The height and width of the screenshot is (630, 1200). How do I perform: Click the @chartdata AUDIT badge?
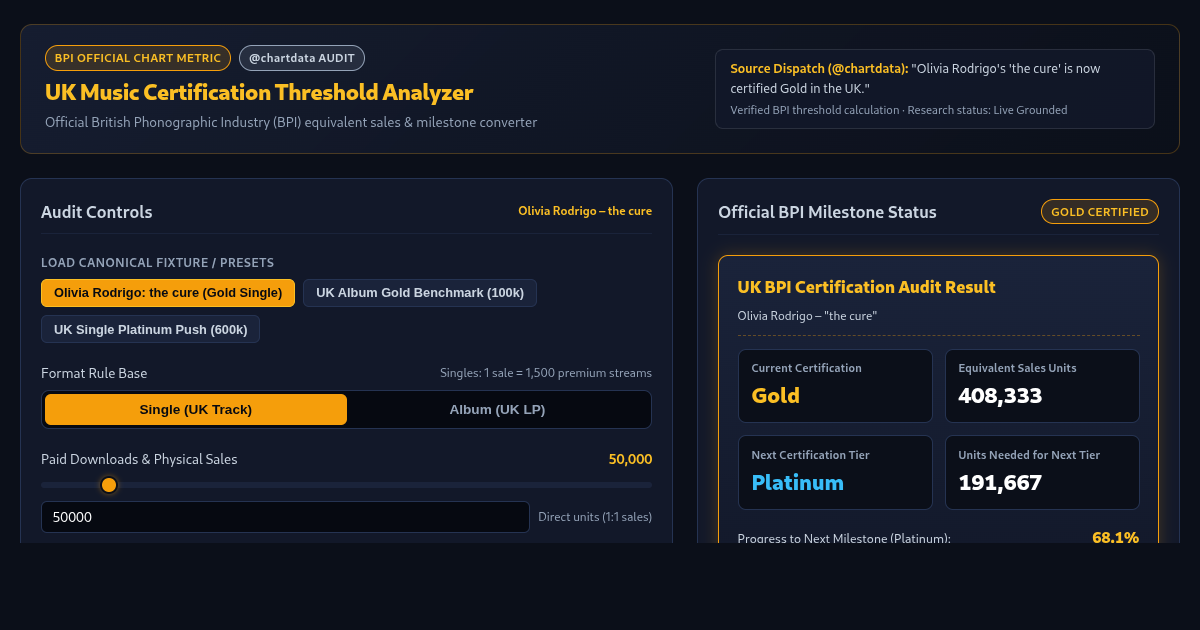[x=302, y=58]
